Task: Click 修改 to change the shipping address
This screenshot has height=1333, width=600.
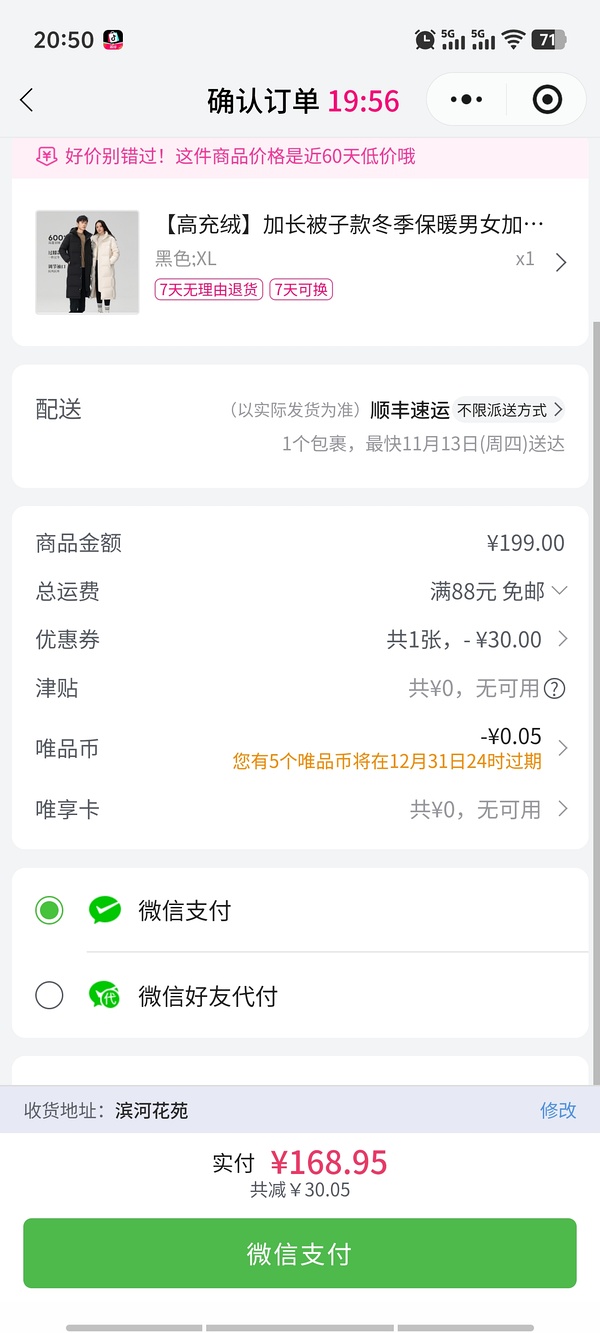Action: click(x=558, y=1110)
